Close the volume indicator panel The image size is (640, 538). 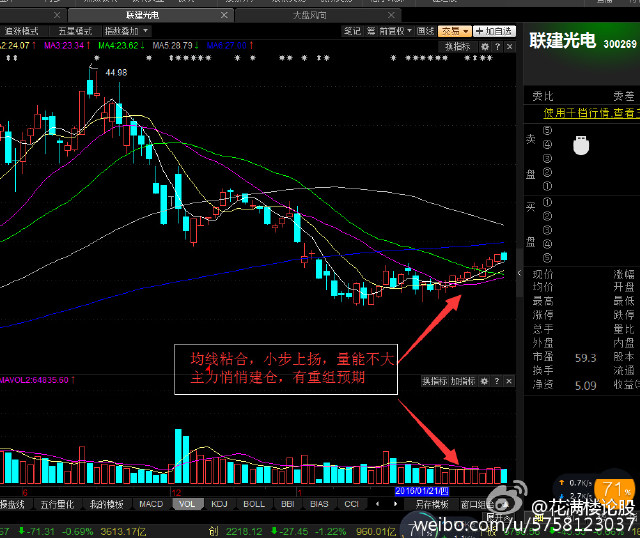pos(508,382)
